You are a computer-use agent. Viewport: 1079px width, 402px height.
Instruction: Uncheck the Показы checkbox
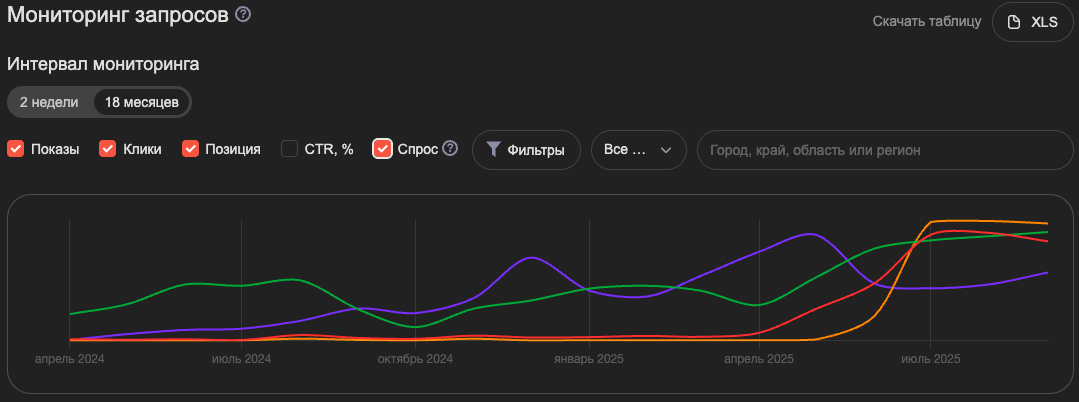point(16,149)
